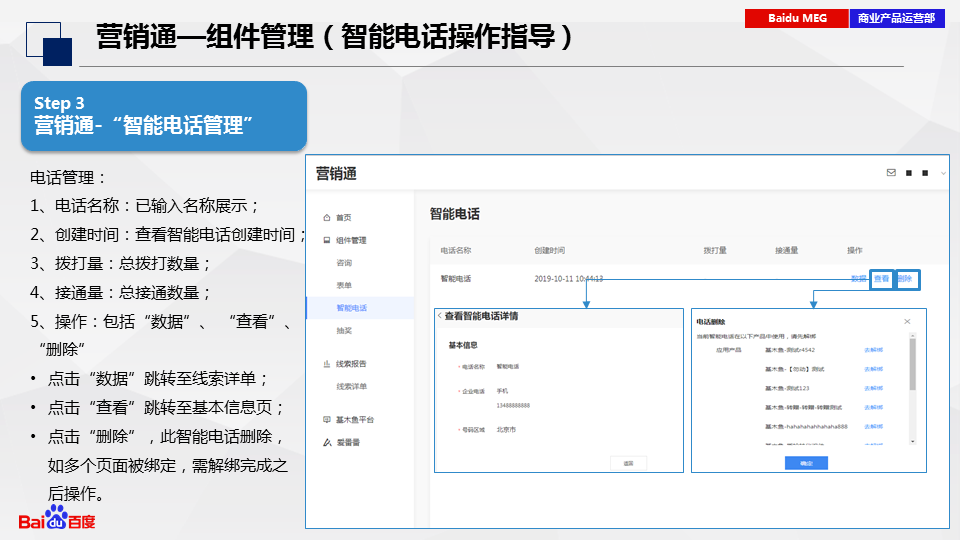Click the 删除 link in the 操作 column
Viewport: 960px width, 540px height.
(x=904, y=279)
